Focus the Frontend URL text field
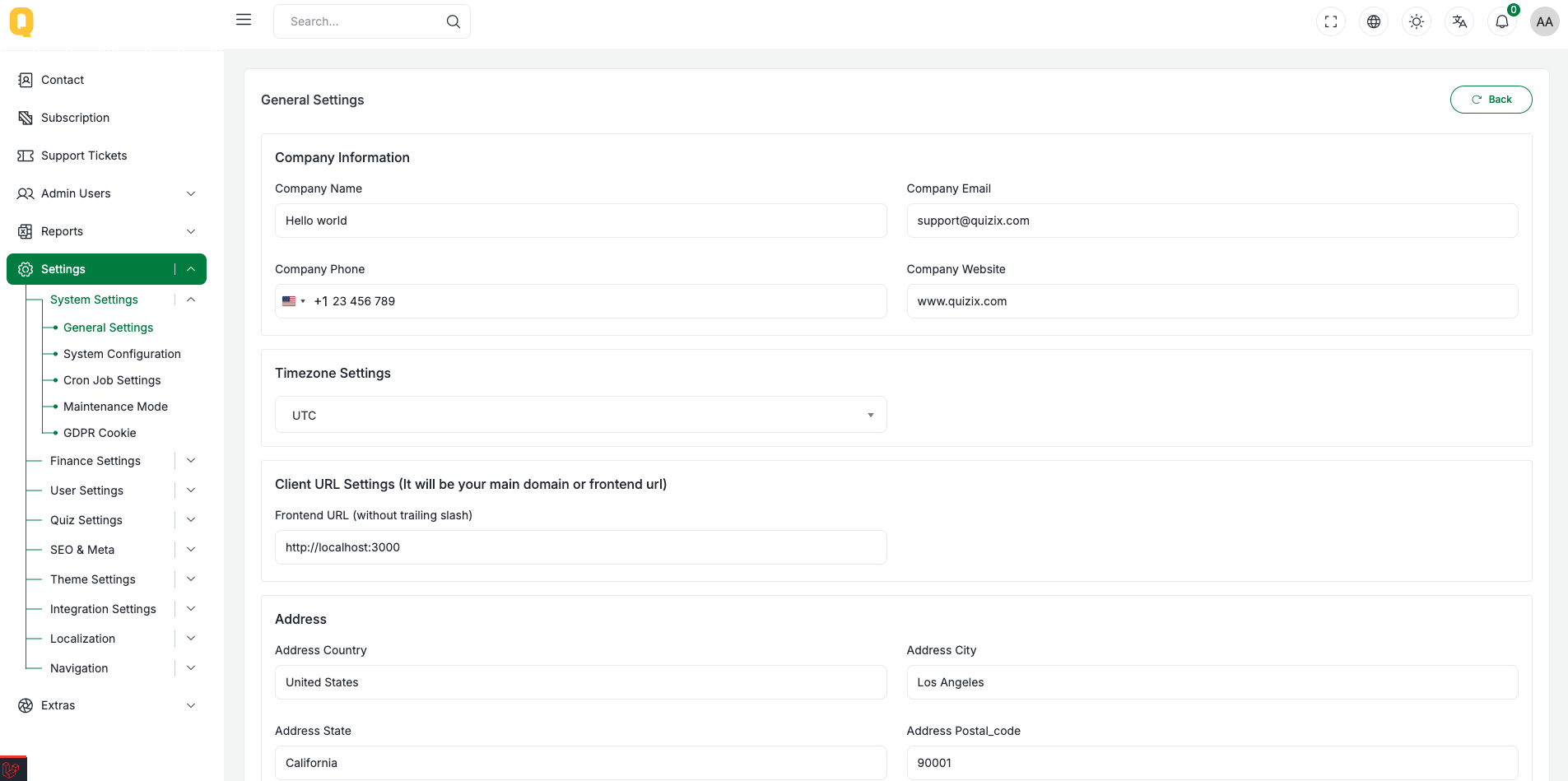The image size is (1568, 781). [x=580, y=547]
